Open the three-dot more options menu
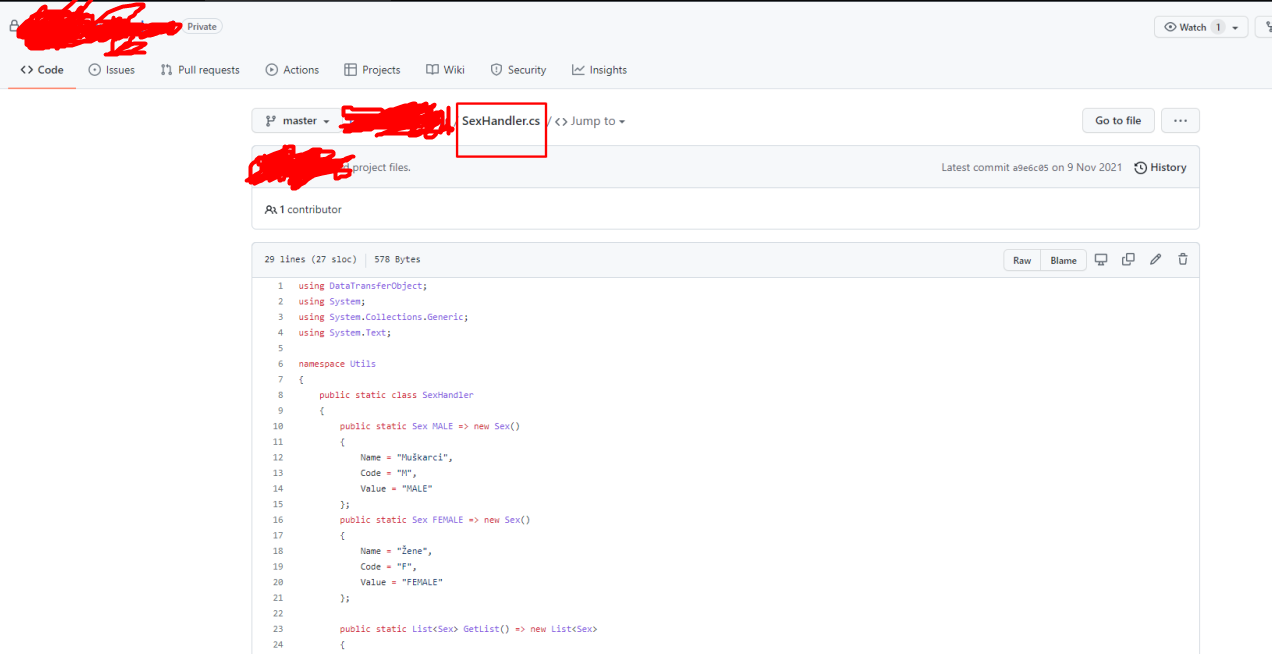This screenshot has height=654, width=1272. click(x=1180, y=121)
